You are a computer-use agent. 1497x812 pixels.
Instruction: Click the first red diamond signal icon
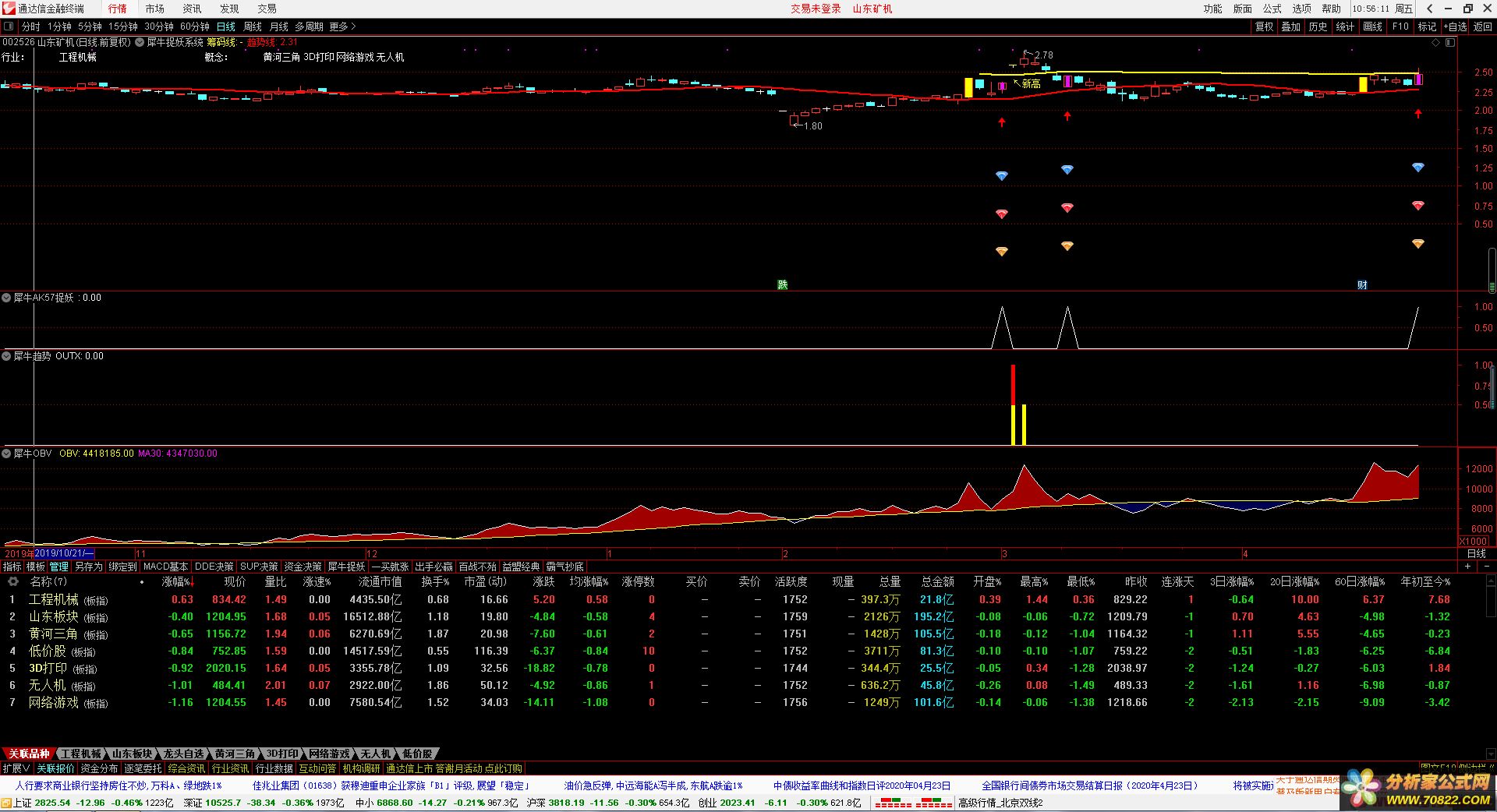tap(1002, 214)
